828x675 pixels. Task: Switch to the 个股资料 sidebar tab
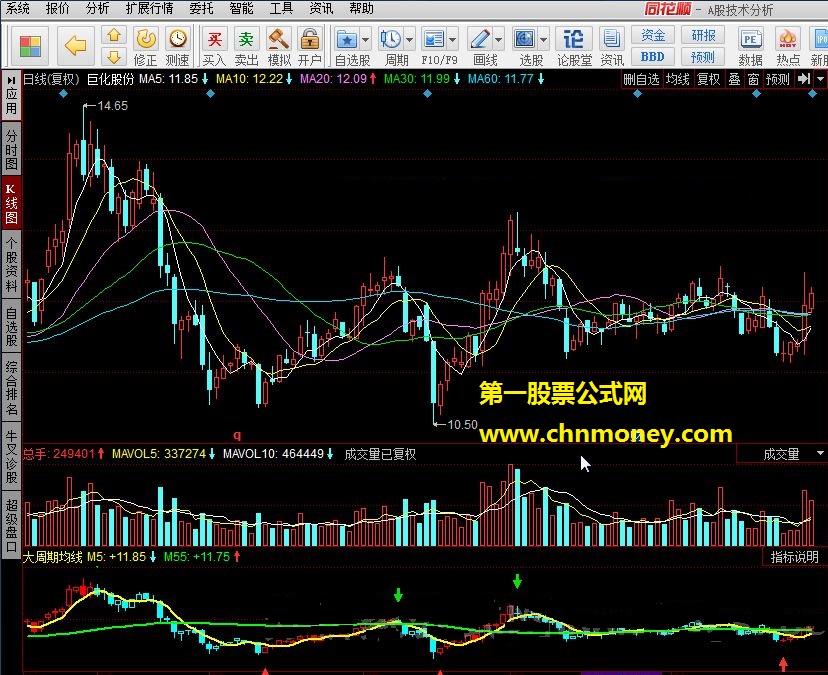[x=11, y=264]
